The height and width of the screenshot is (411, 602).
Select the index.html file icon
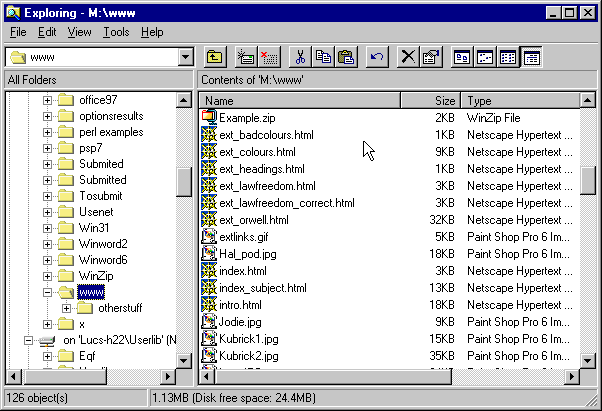coord(209,271)
